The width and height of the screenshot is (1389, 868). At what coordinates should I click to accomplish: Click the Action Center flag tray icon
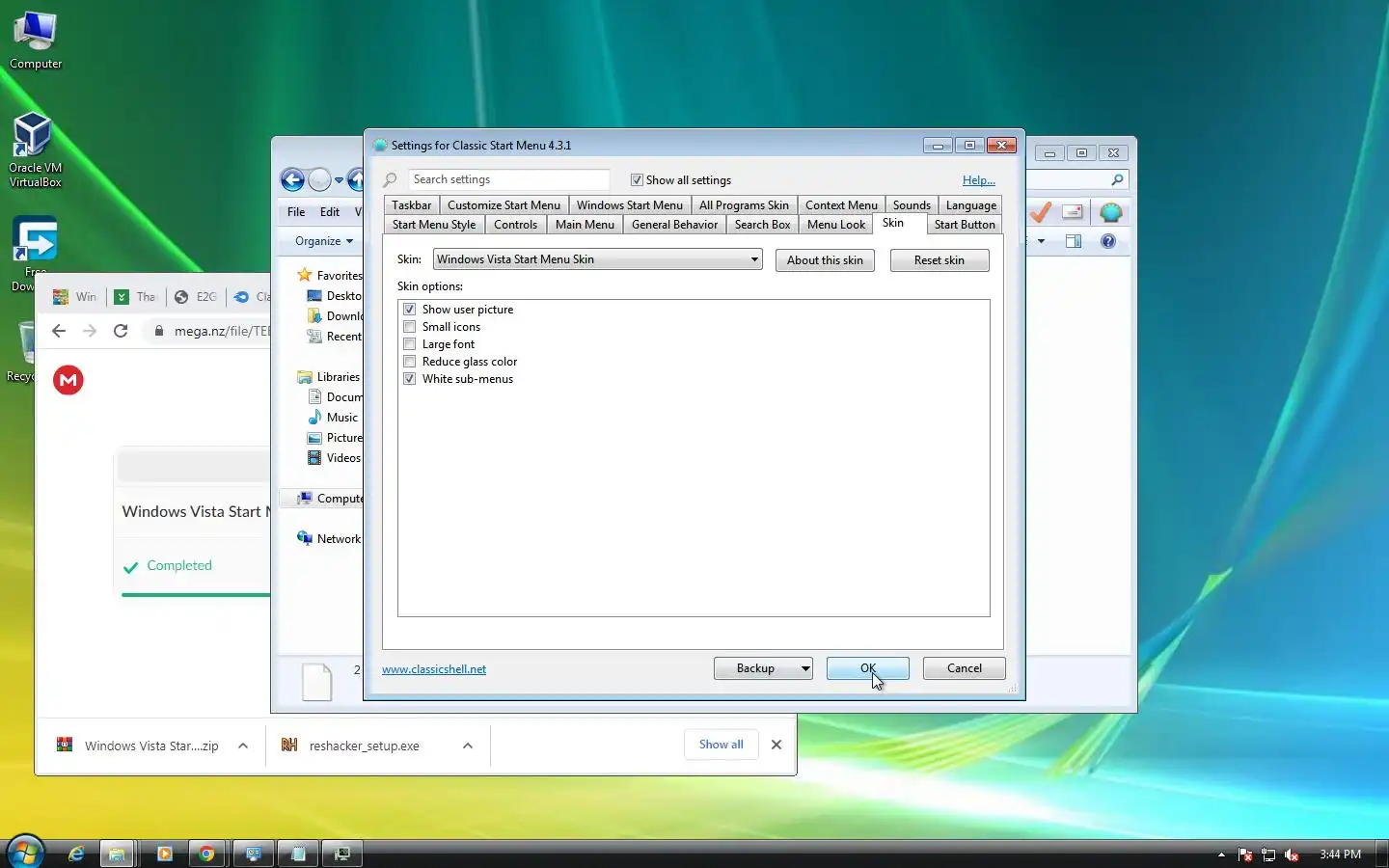click(x=1245, y=854)
